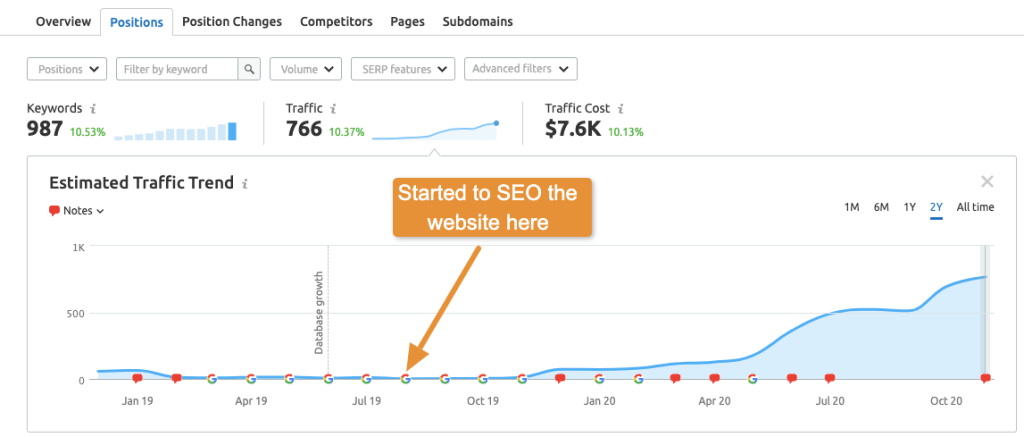Switch to the Position Changes tab

(x=234, y=21)
